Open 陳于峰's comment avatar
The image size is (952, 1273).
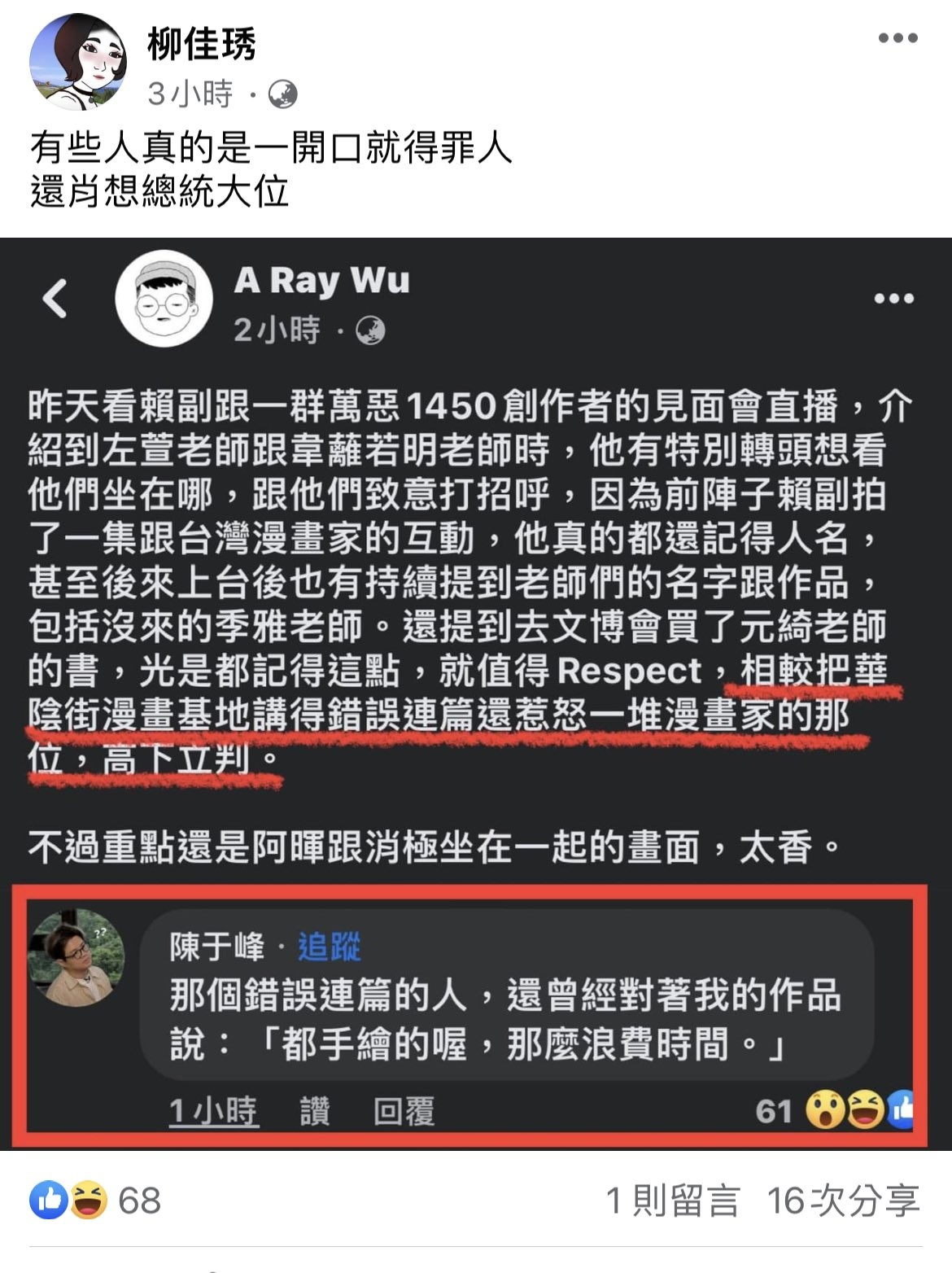click(76, 958)
